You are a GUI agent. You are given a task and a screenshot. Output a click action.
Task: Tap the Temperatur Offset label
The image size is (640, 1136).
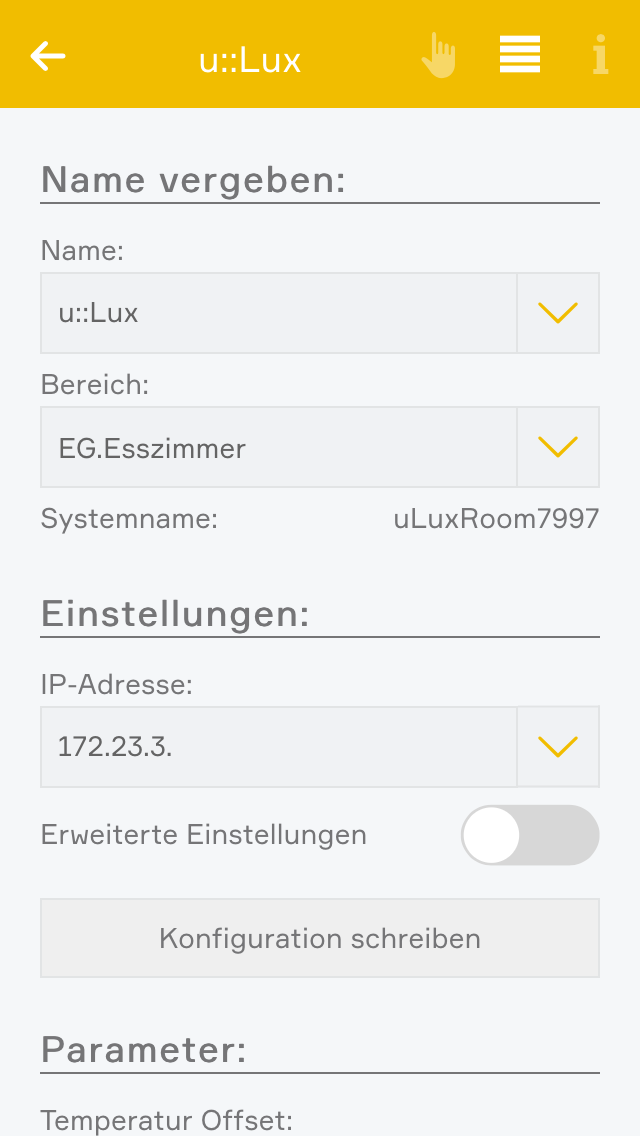click(x=165, y=1120)
